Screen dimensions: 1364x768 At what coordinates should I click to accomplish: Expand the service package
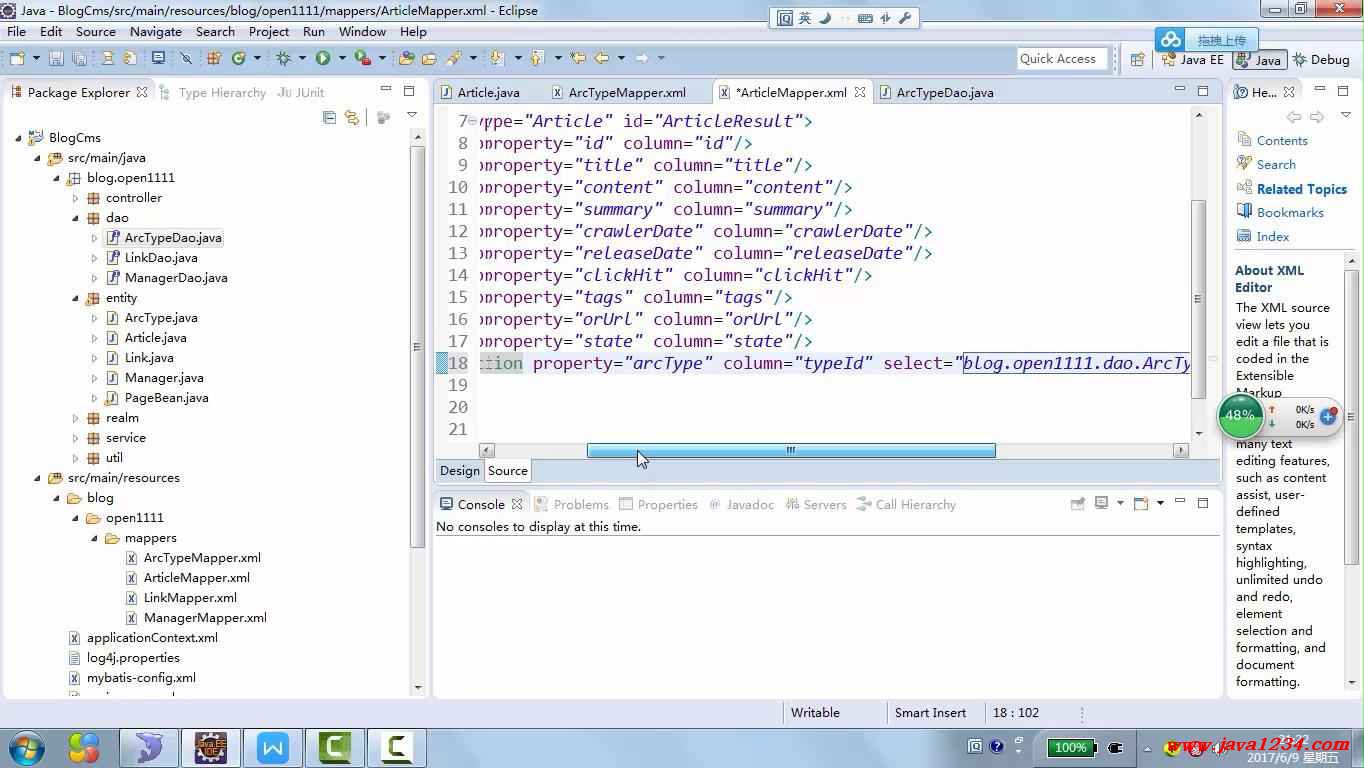[x=75, y=438]
